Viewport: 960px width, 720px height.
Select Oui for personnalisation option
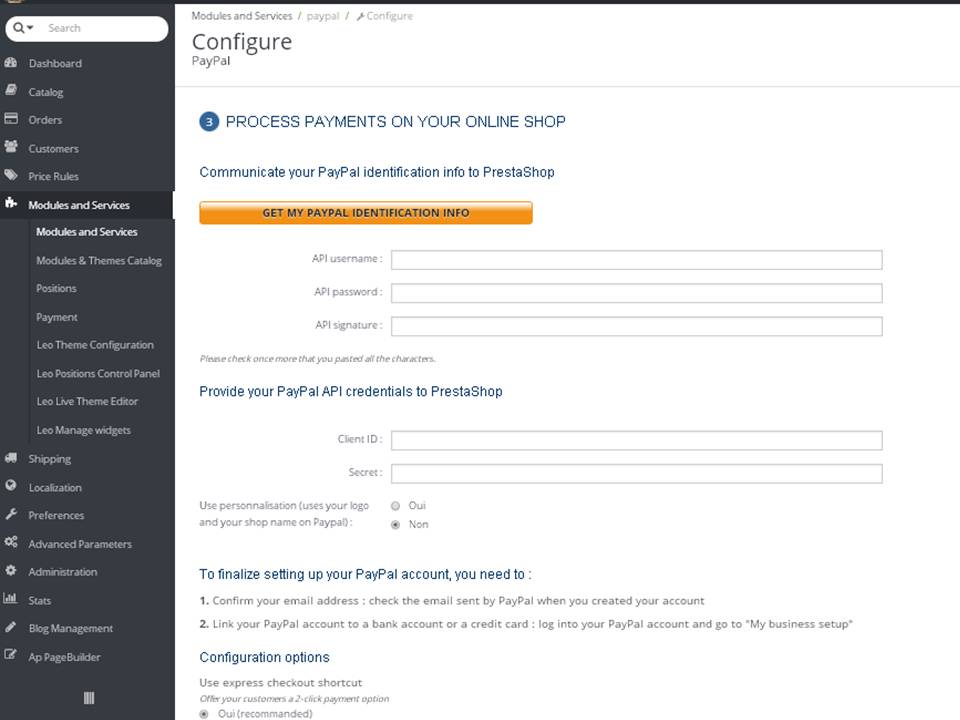coord(396,506)
